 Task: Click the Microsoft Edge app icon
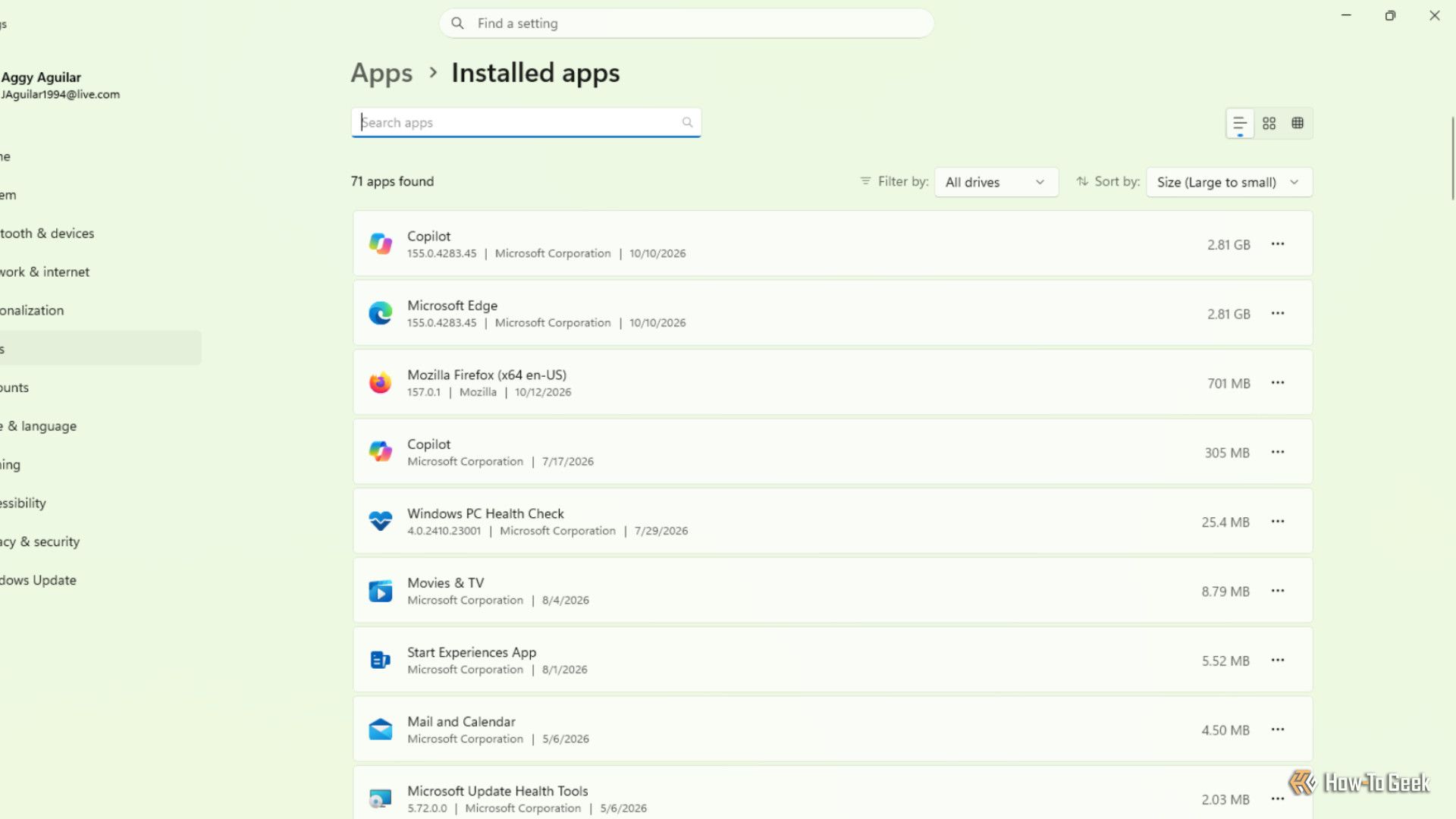point(380,313)
